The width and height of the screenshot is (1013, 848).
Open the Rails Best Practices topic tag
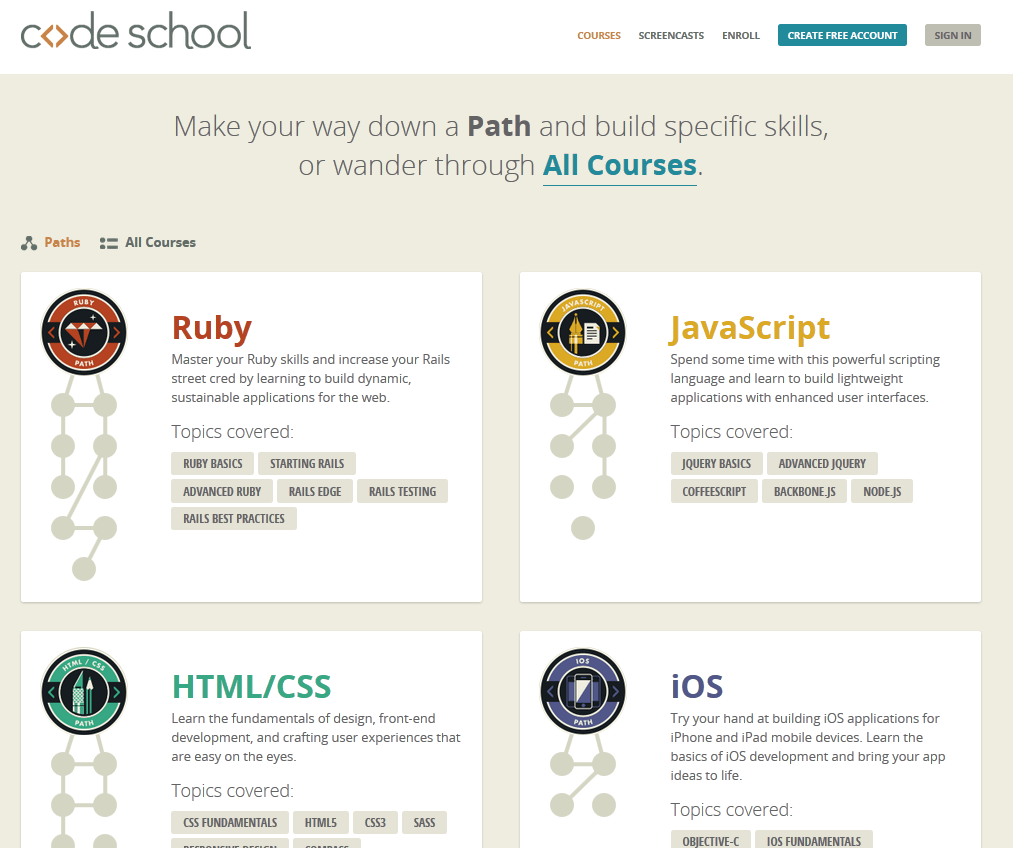(x=234, y=519)
